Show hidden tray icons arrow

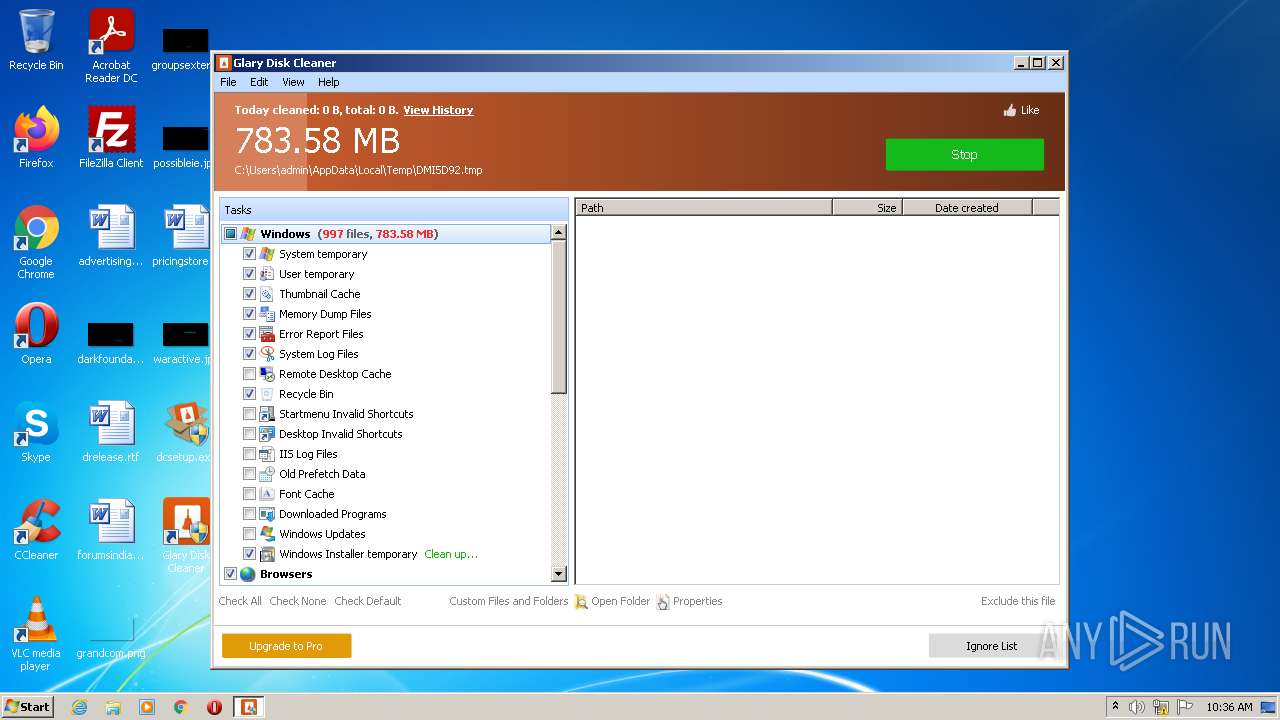click(1115, 707)
